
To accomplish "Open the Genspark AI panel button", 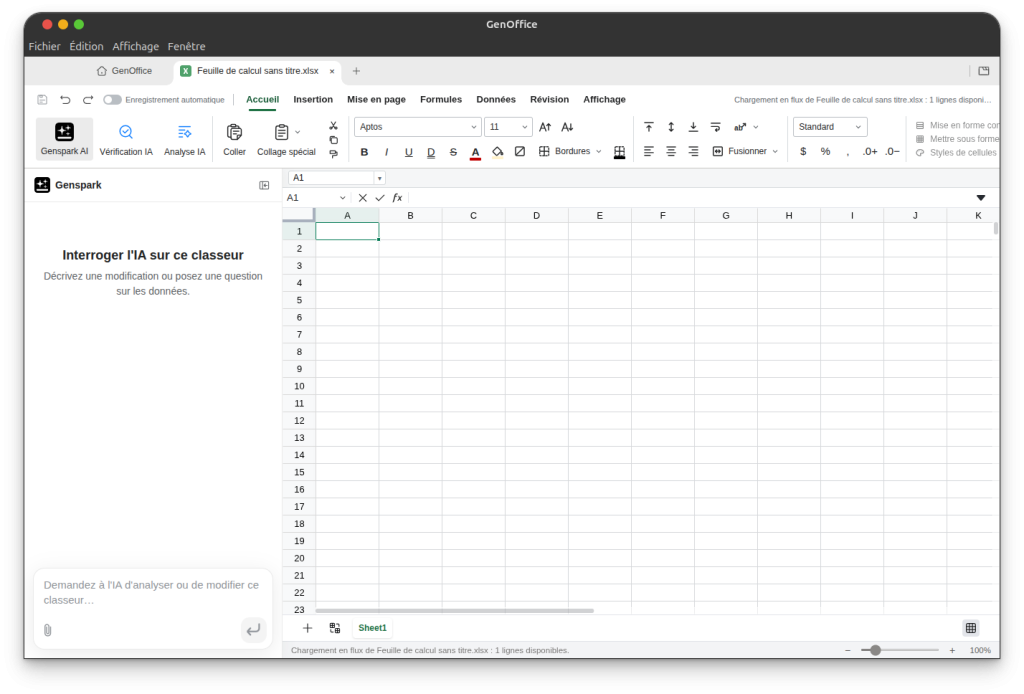I will 64,138.
